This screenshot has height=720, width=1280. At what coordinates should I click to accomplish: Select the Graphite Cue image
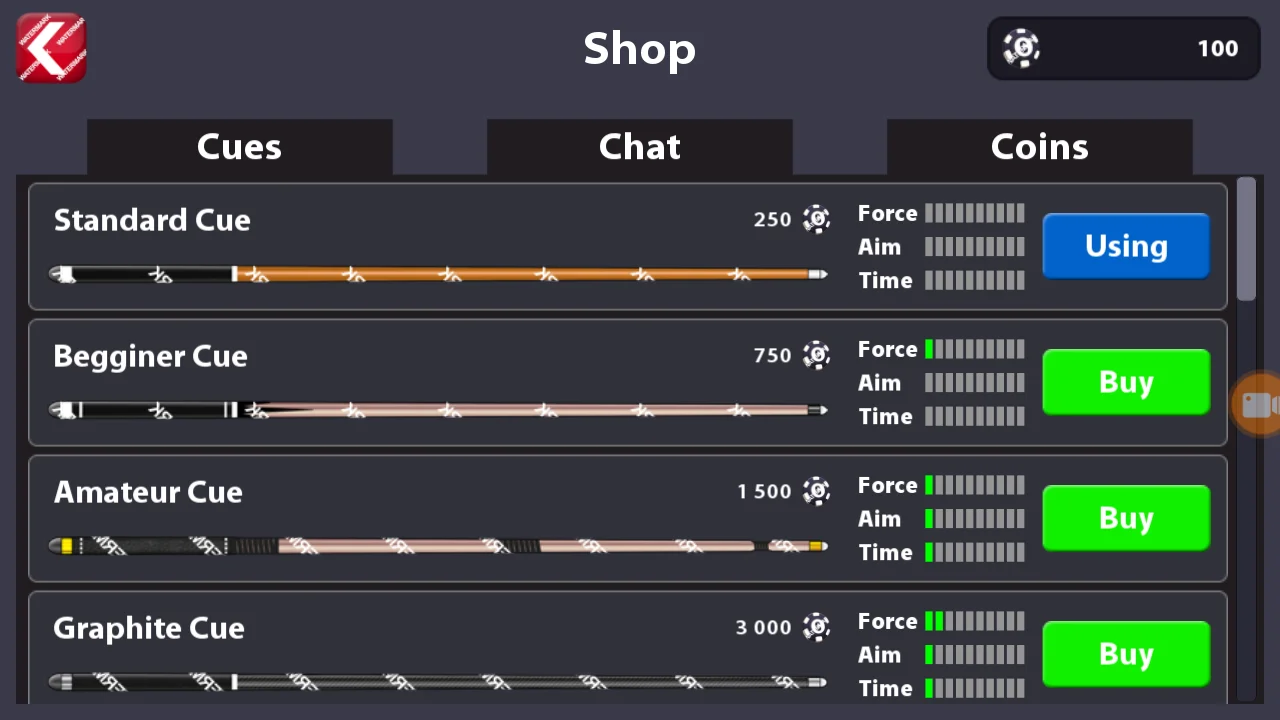pos(438,682)
